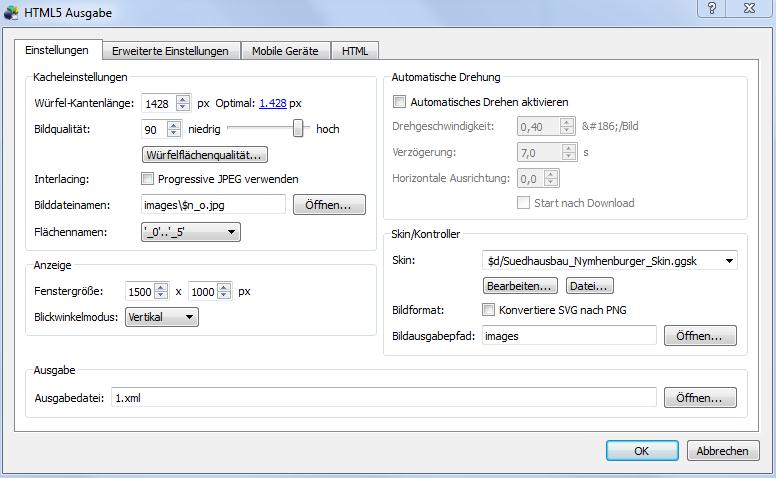Image resolution: width=776 pixels, height=478 pixels.
Task: Enable Progressive JPEG verwenden checkbox
Action: pyautogui.click(x=148, y=179)
